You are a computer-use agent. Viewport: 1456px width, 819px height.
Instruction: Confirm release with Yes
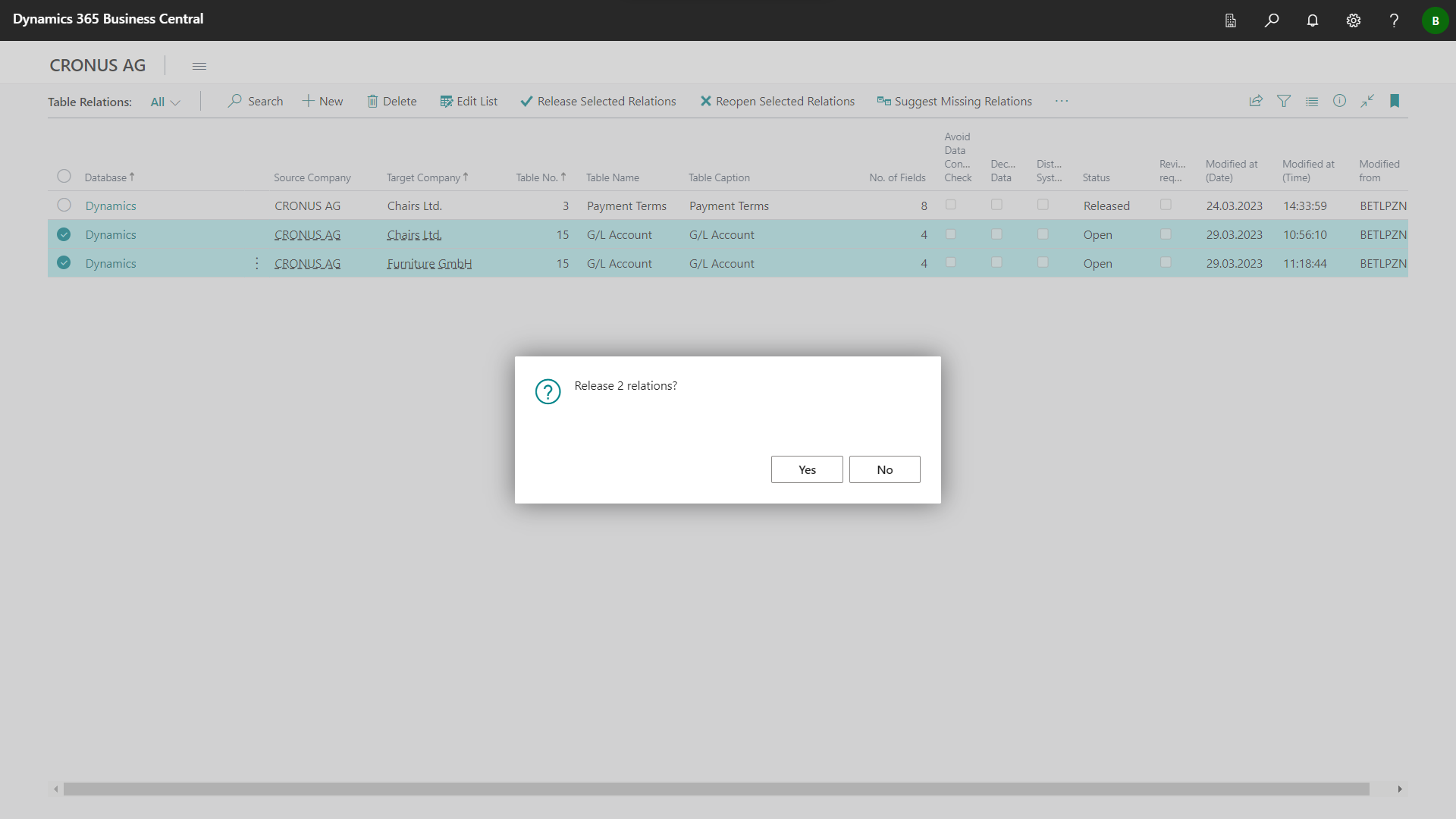click(807, 469)
